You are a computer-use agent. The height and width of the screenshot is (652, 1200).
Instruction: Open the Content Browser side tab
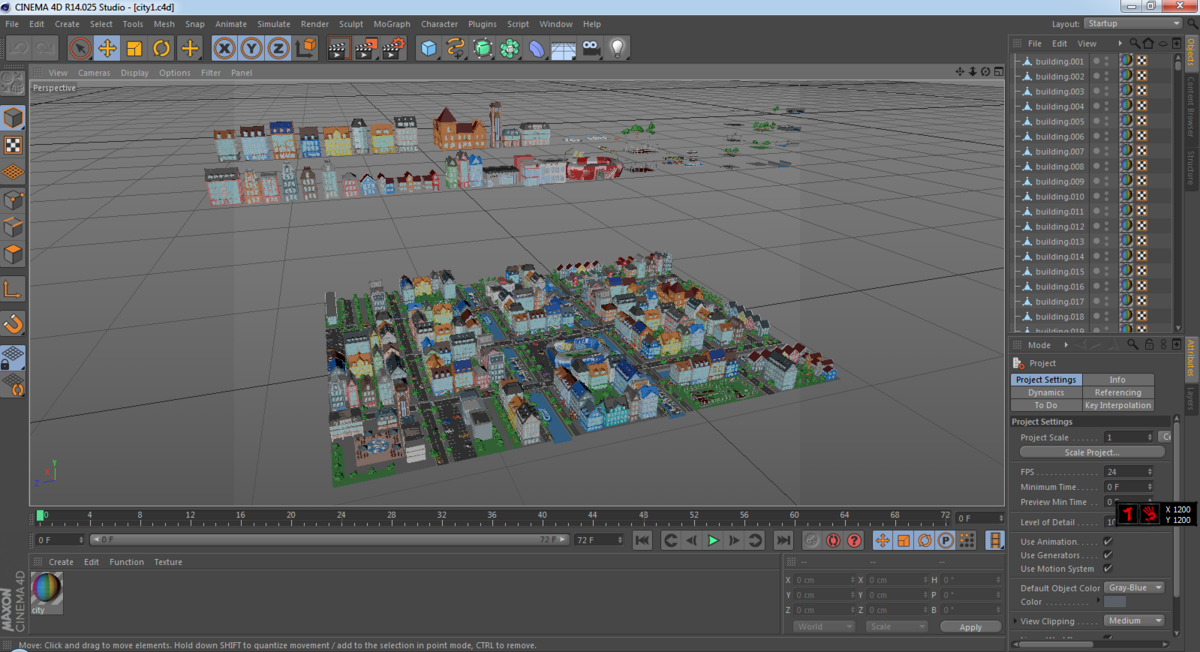pos(1191,105)
